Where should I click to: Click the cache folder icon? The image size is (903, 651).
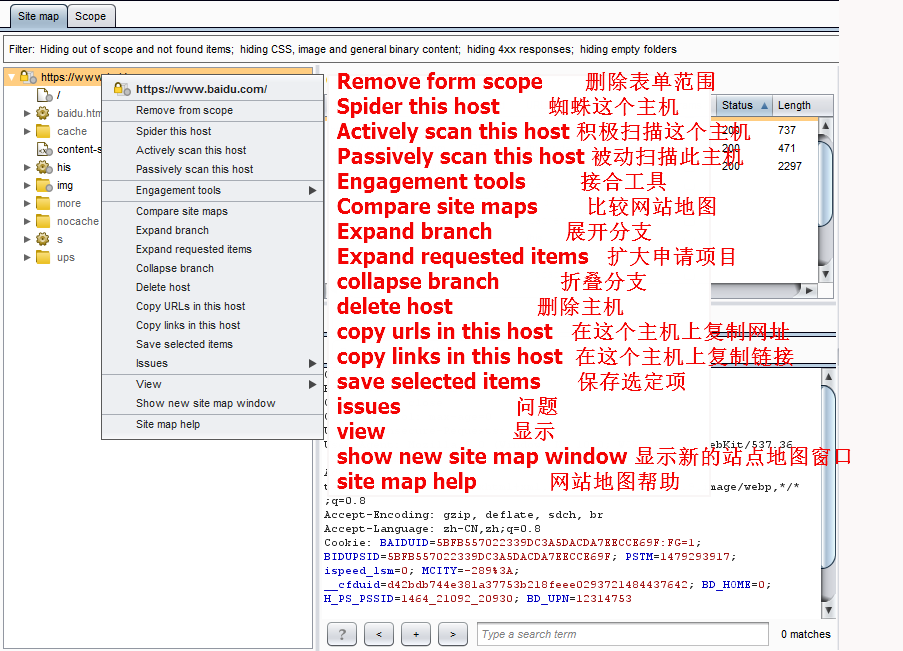click(43, 131)
